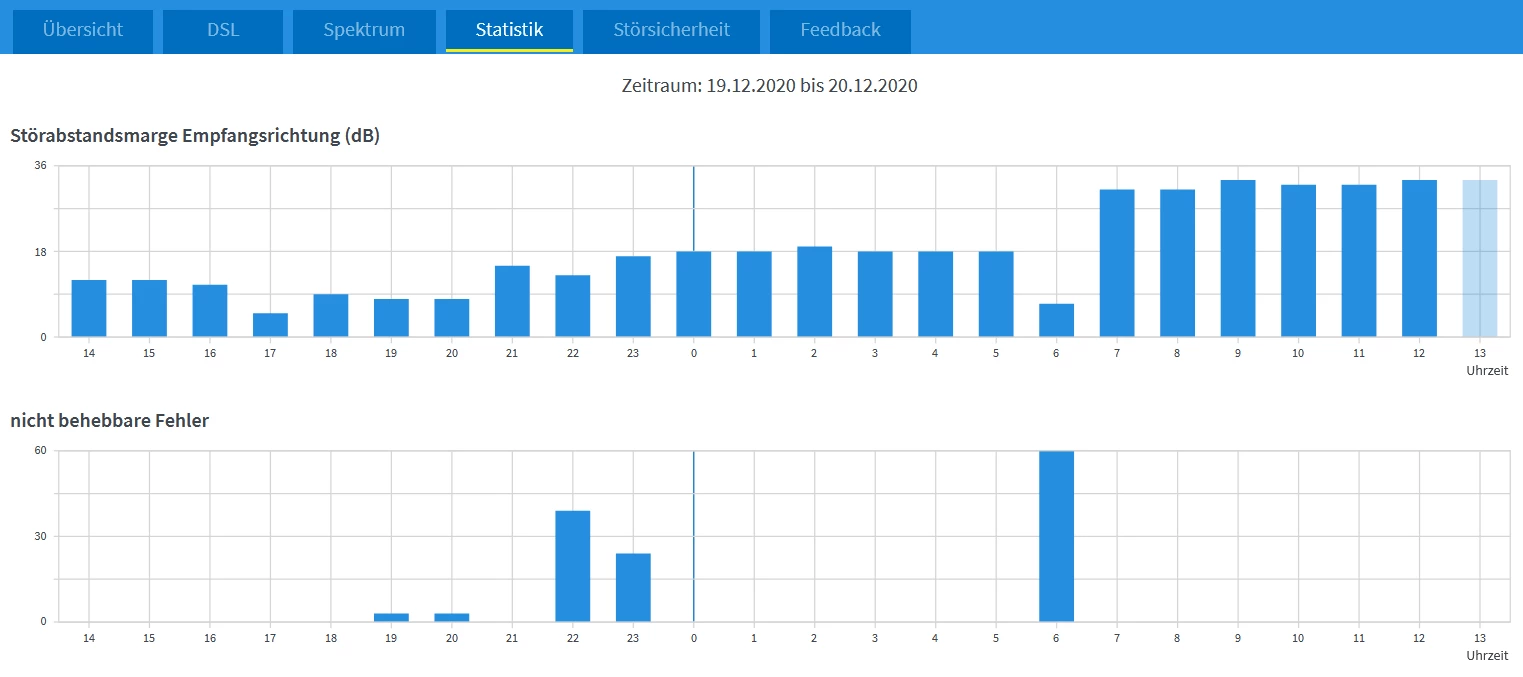1523x677 pixels.
Task: Switch to the DSL tab
Action: click(x=223, y=30)
